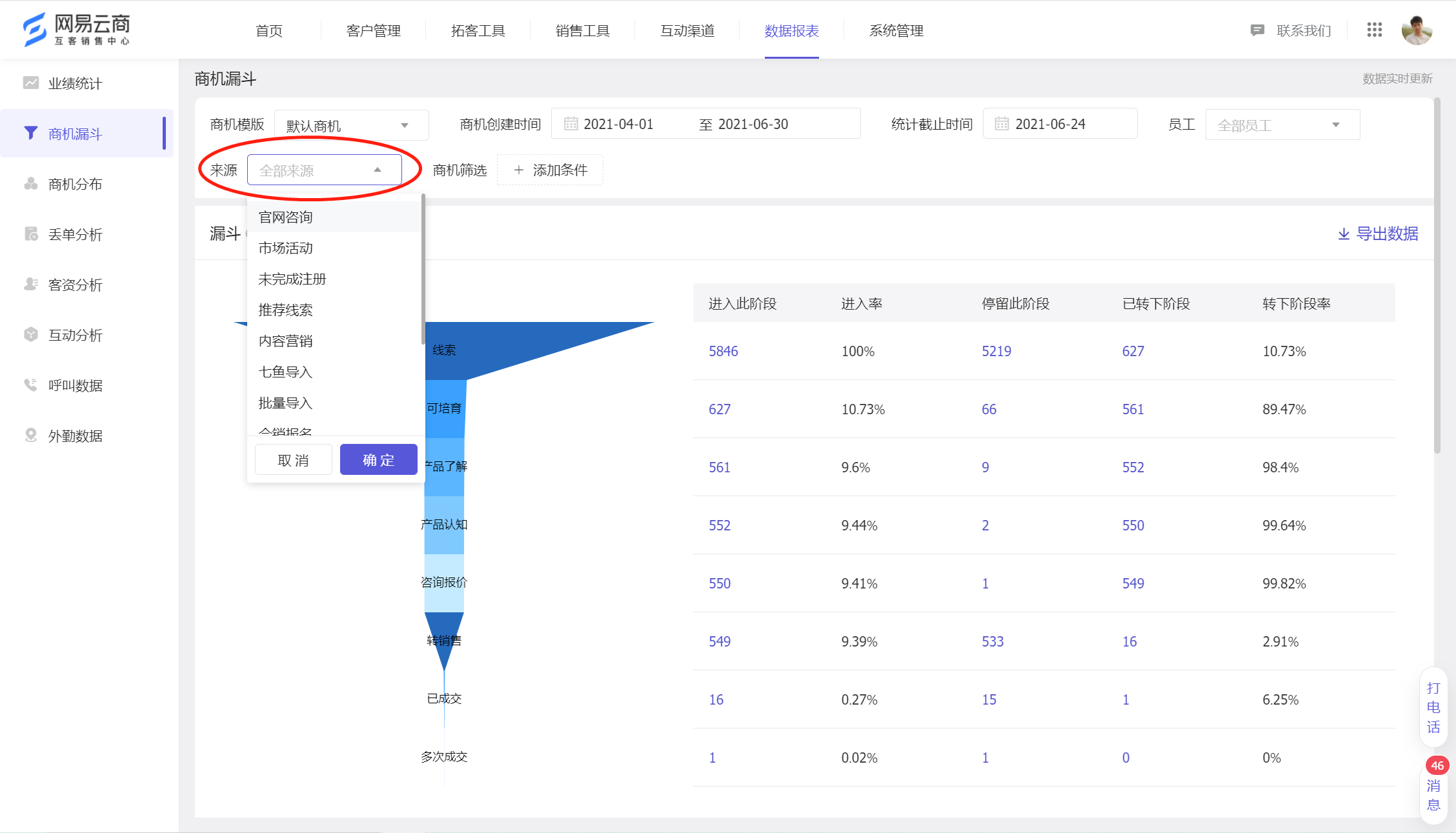Click the 呼叫数据 phone icon

pos(30,385)
